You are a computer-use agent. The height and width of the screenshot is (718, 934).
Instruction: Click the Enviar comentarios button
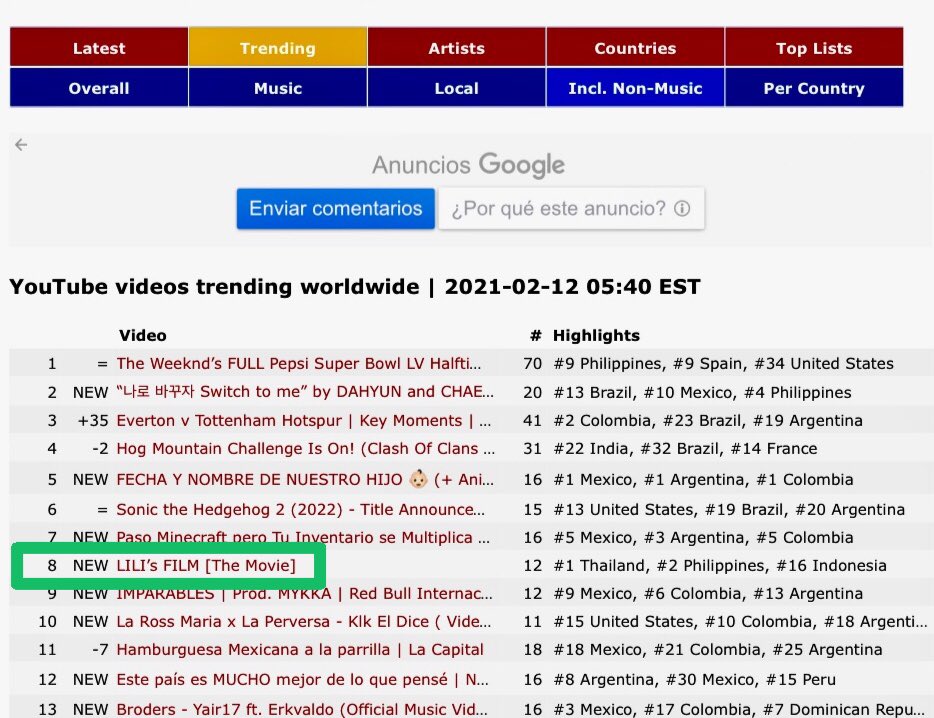(x=335, y=209)
